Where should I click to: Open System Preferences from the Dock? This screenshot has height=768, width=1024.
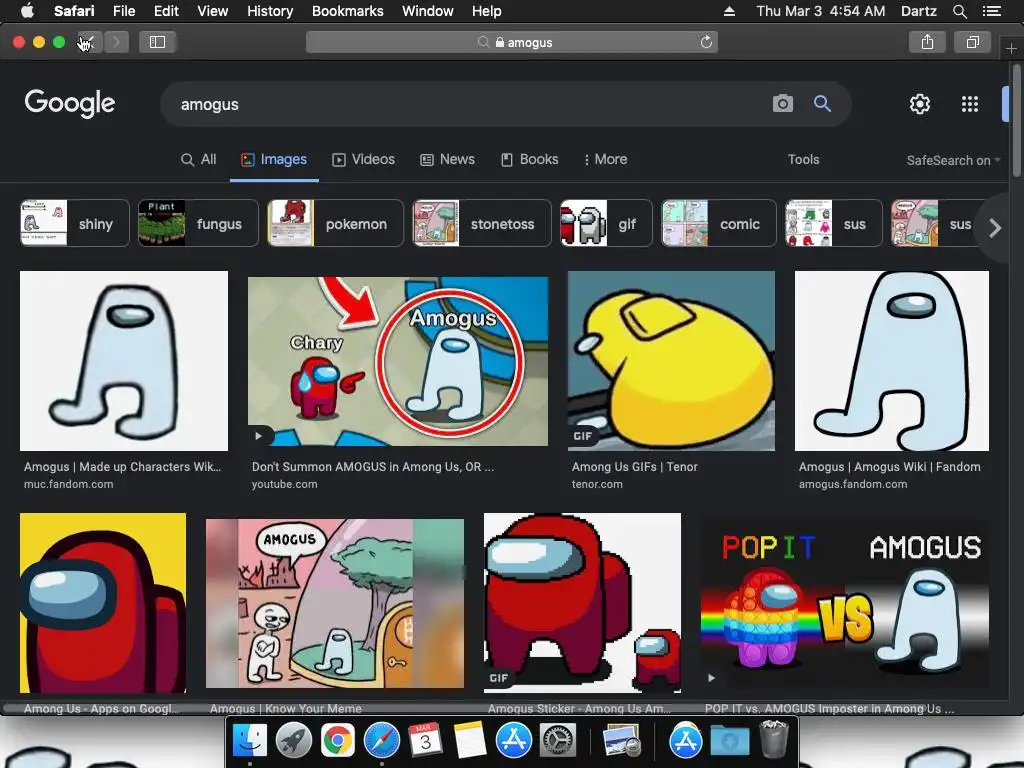point(558,741)
